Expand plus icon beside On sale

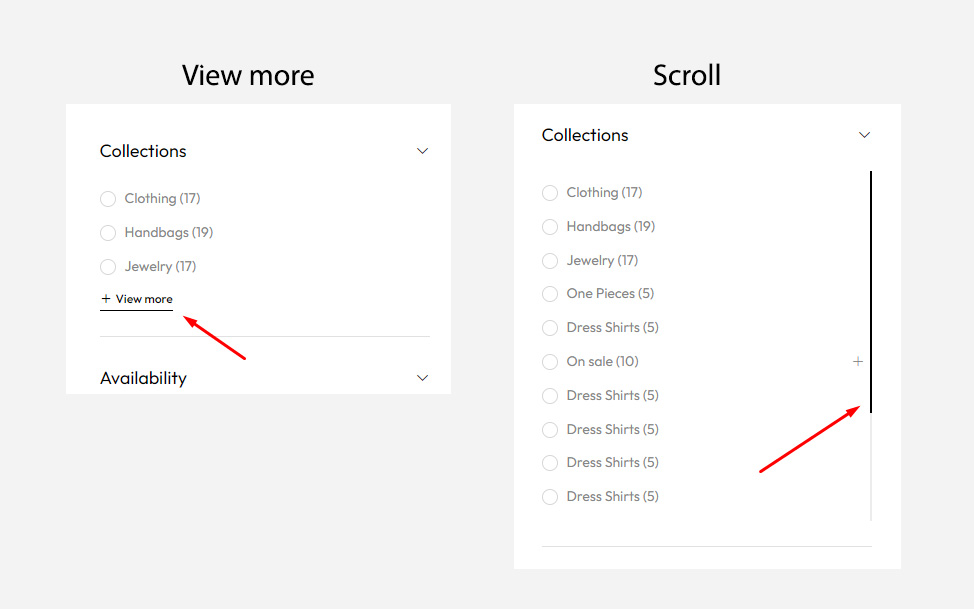point(857,361)
